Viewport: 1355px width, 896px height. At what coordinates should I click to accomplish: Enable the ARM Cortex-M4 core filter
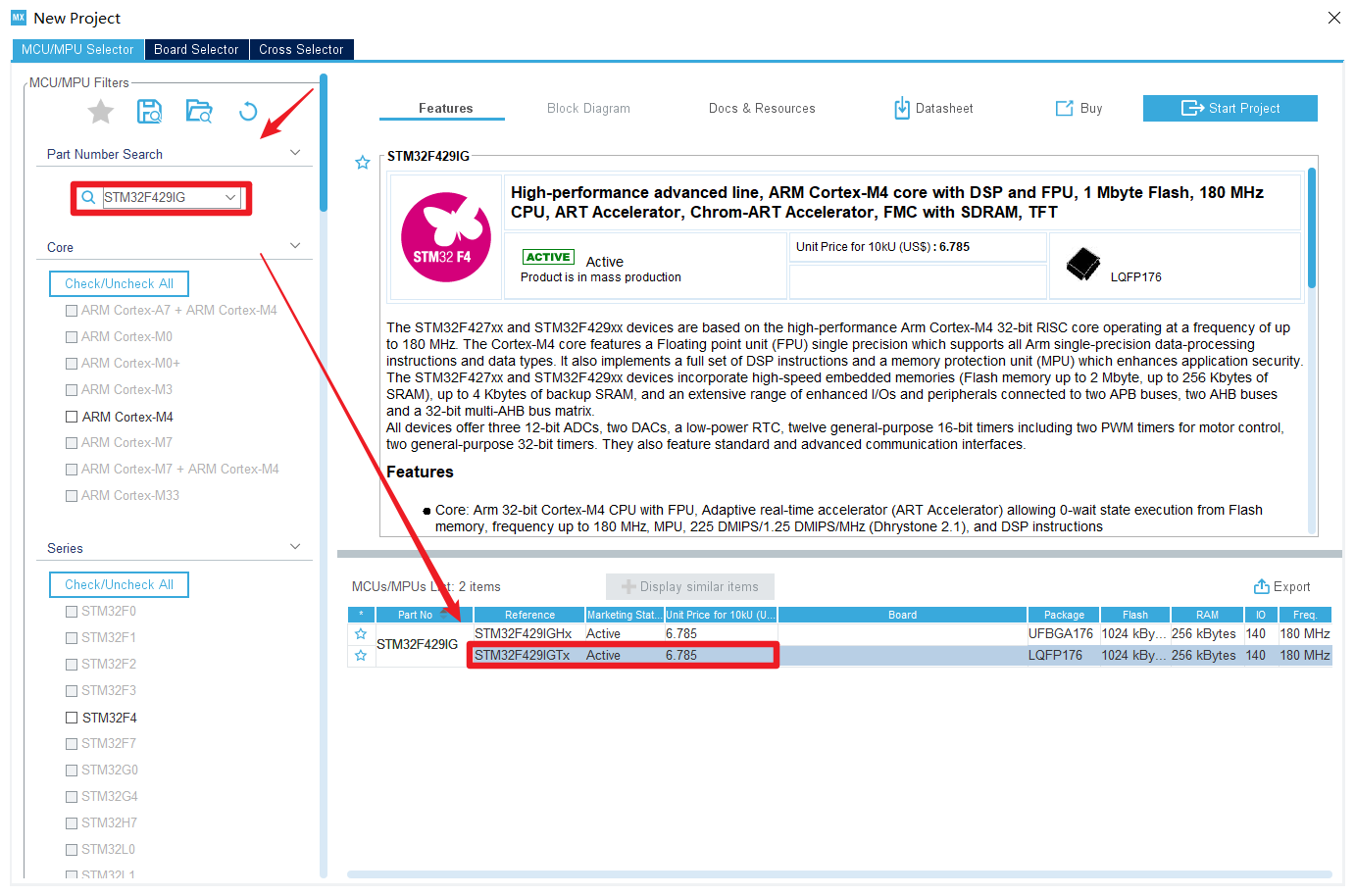click(72, 417)
